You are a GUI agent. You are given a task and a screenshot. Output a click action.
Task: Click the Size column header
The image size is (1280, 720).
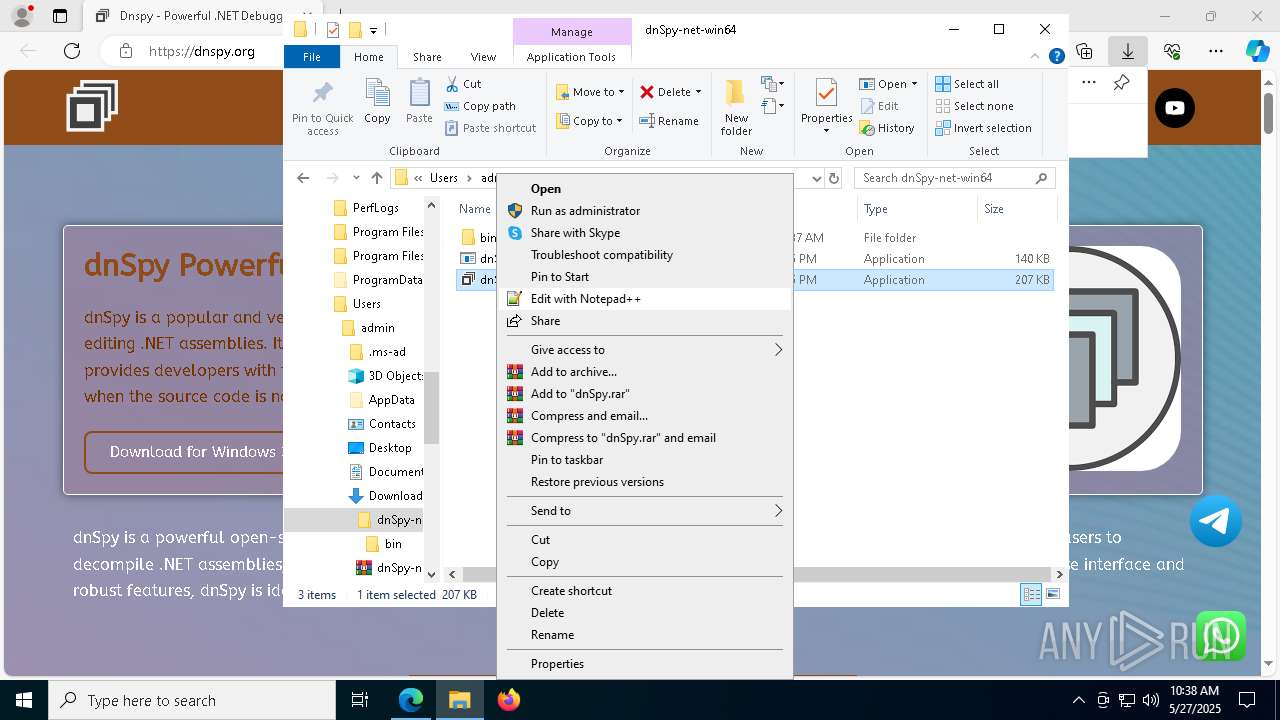[x=1015, y=209]
